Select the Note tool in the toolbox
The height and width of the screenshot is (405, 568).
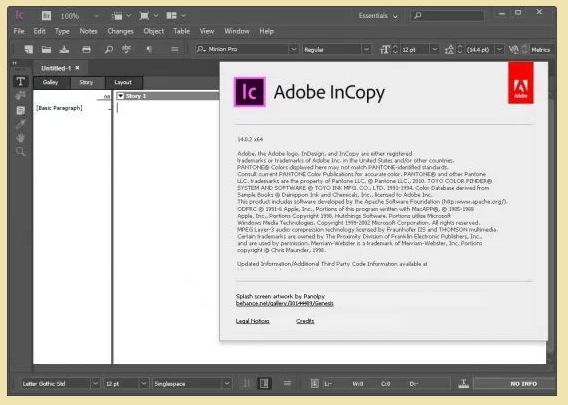click(x=21, y=110)
